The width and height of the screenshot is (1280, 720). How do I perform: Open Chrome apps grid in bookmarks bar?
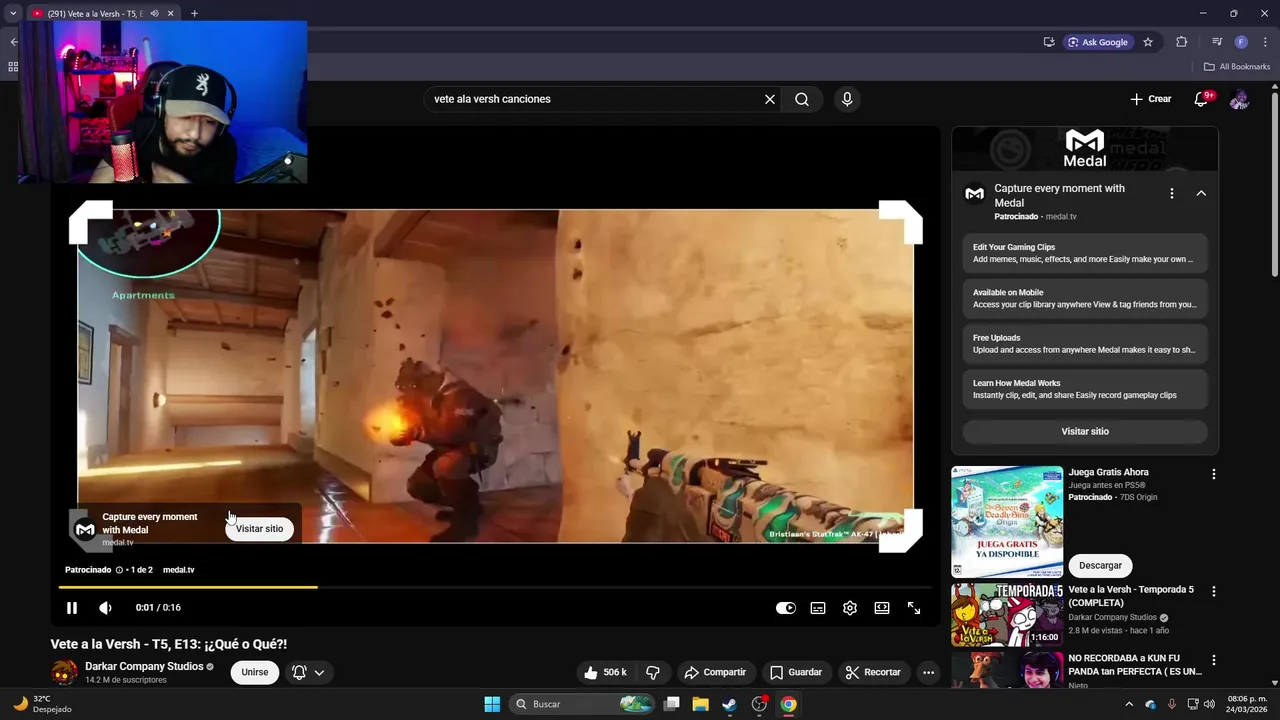[13, 67]
